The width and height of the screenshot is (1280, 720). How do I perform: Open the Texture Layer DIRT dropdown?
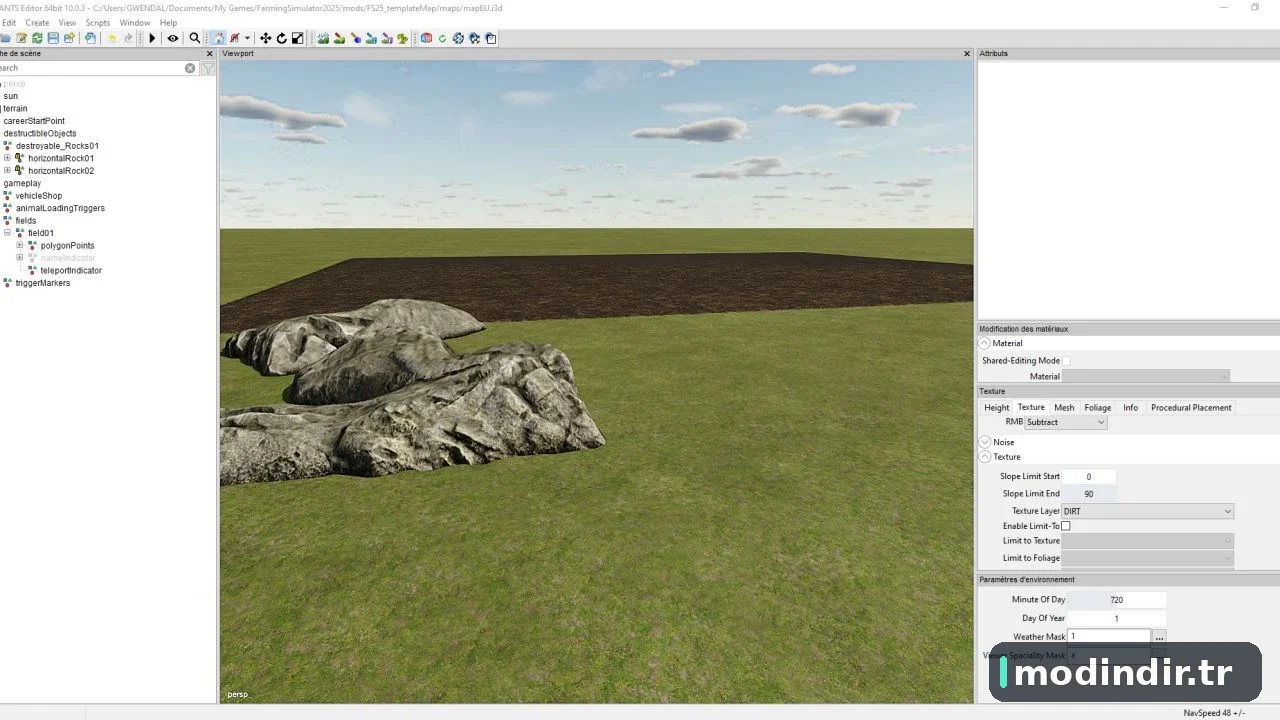tap(1147, 511)
